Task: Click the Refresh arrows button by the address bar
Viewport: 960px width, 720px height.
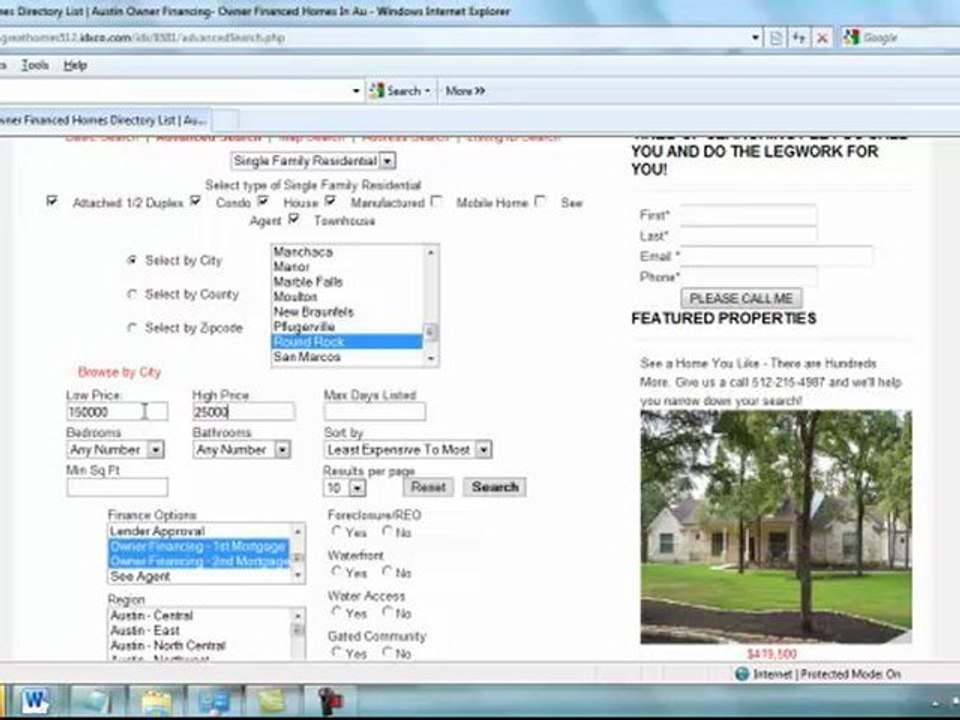Action: click(799, 38)
